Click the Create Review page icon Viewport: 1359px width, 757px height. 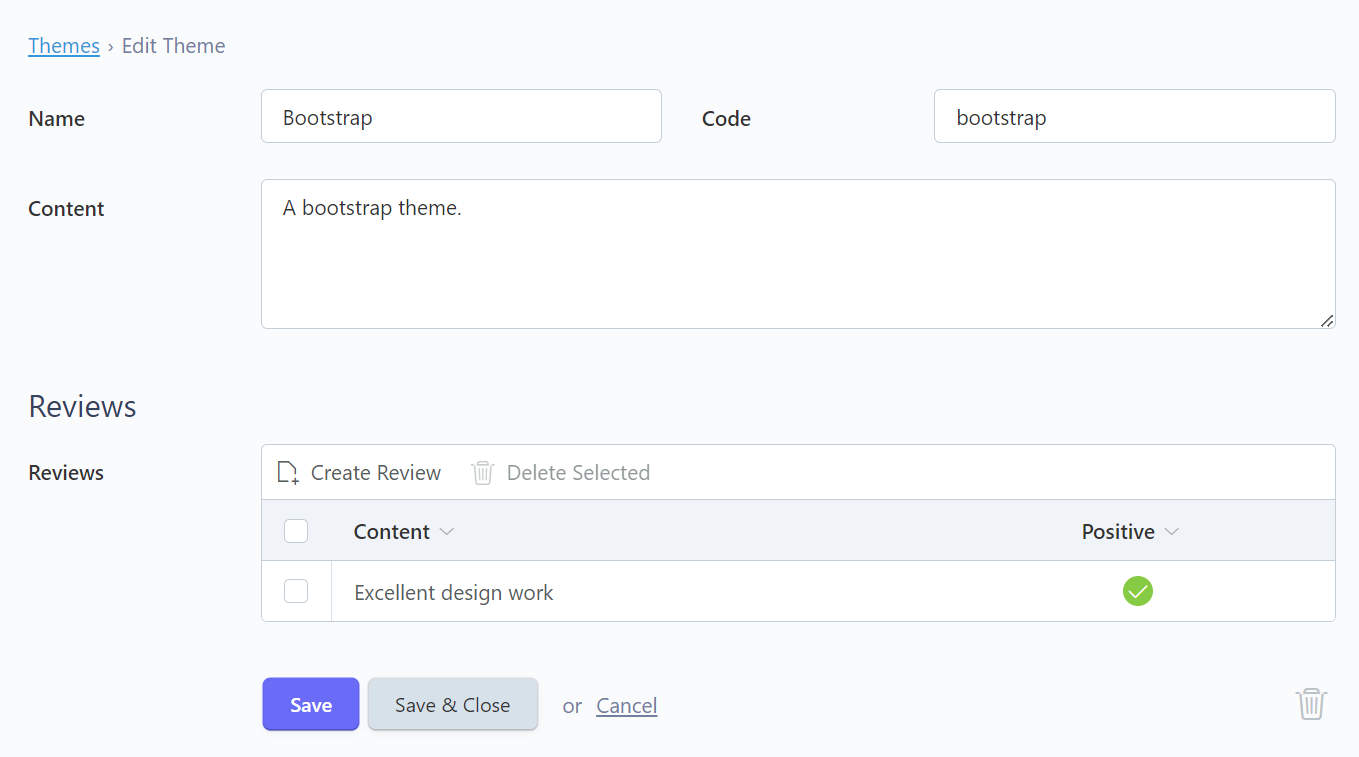click(x=288, y=473)
